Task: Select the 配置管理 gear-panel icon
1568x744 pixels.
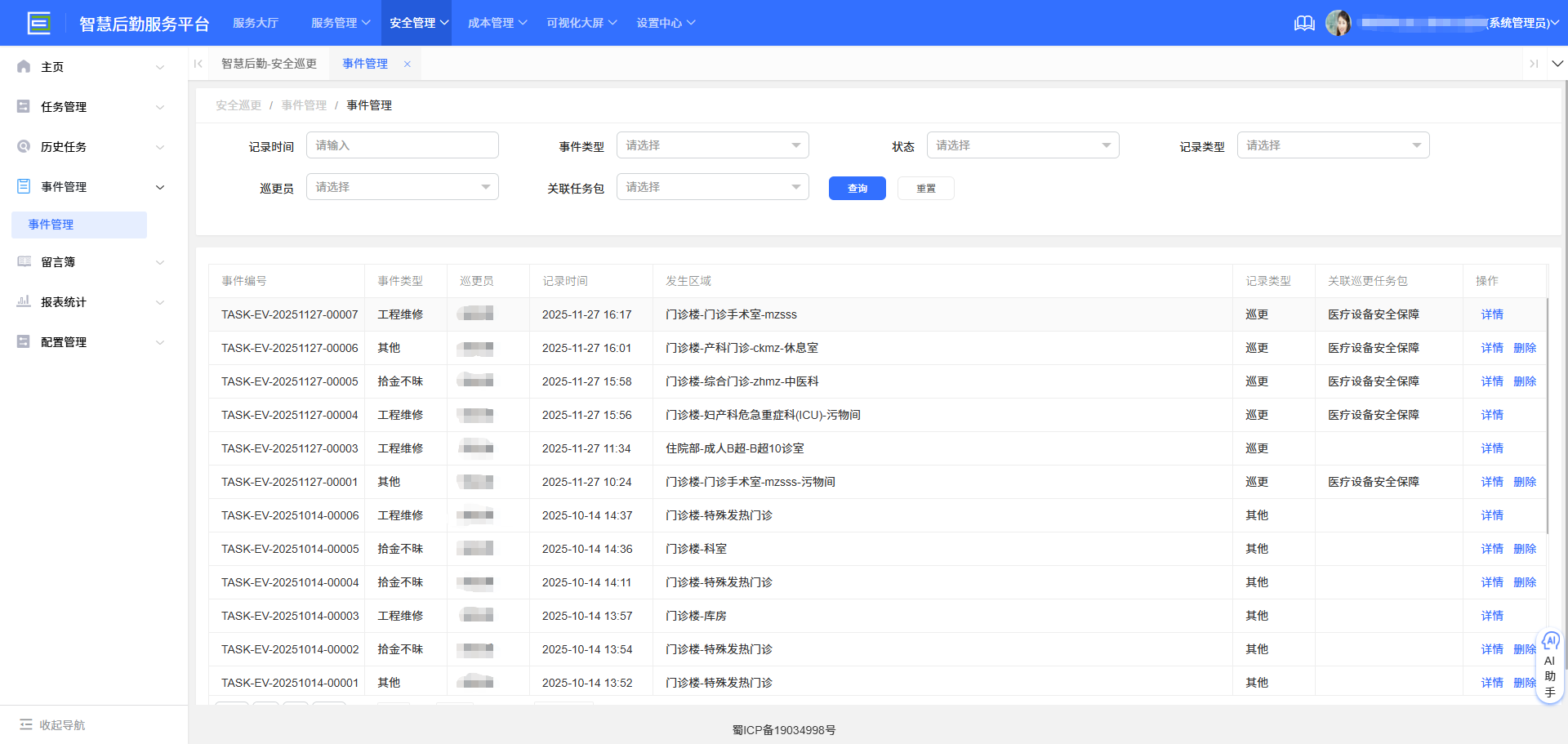Action: [x=23, y=341]
